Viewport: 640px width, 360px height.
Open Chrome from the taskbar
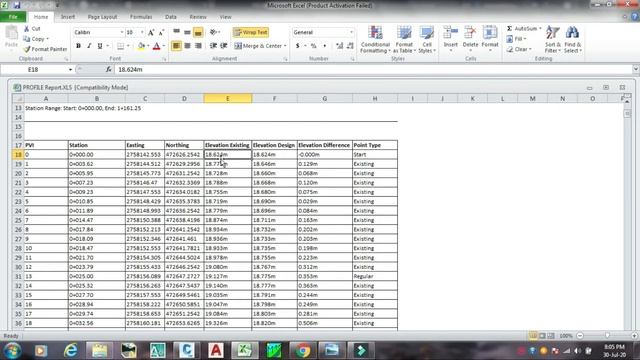(302, 350)
